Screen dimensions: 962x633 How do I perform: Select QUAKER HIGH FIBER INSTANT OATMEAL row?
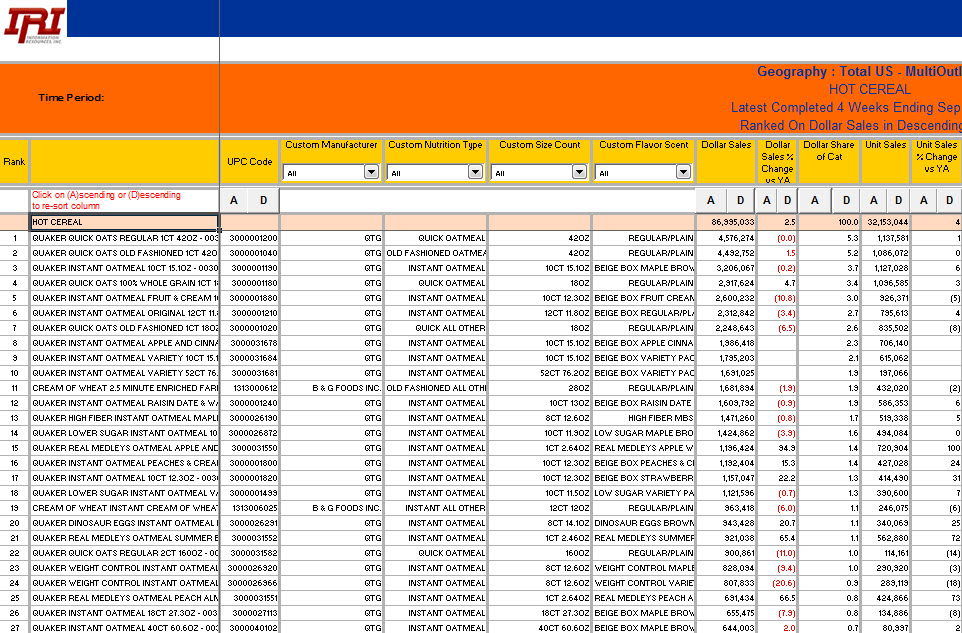click(125, 418)
